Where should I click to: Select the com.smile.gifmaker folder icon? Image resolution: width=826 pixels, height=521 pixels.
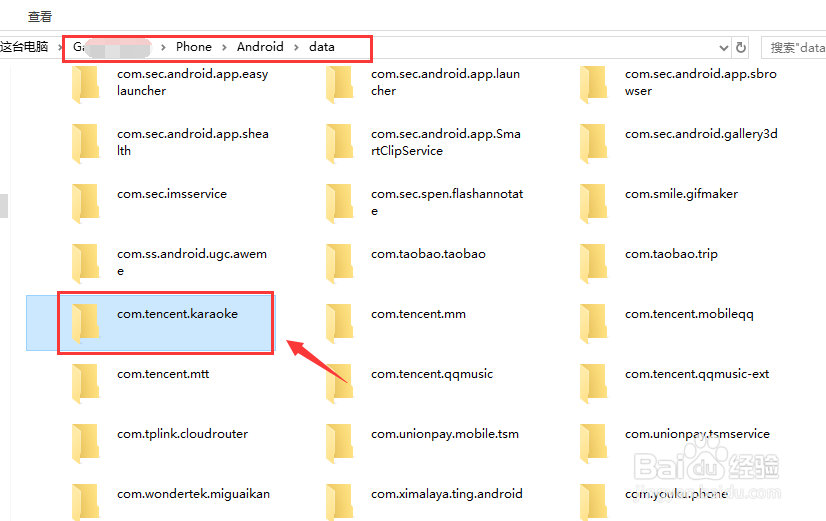[594, 203]
